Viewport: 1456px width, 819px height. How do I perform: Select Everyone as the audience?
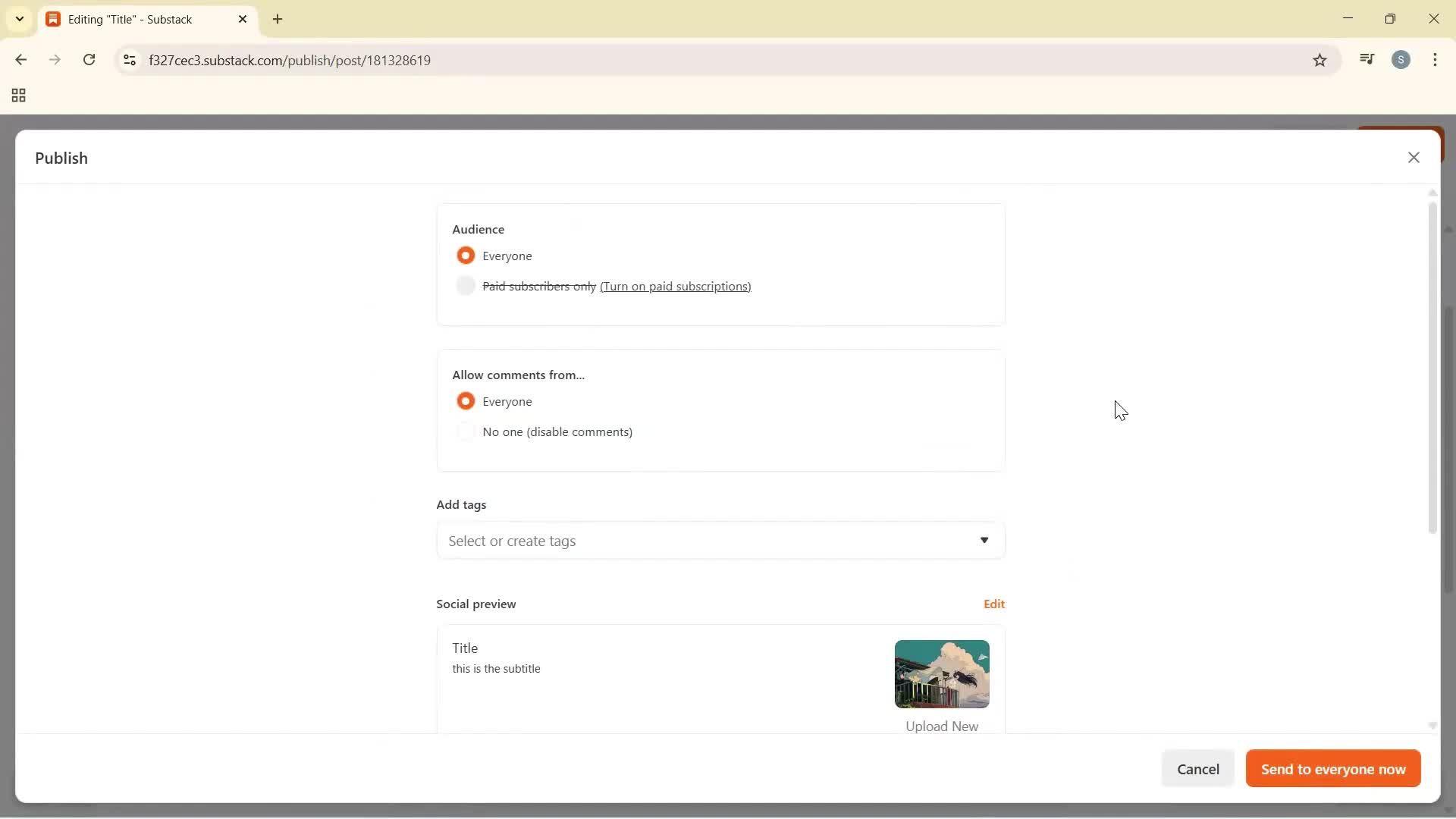[466, 256]
